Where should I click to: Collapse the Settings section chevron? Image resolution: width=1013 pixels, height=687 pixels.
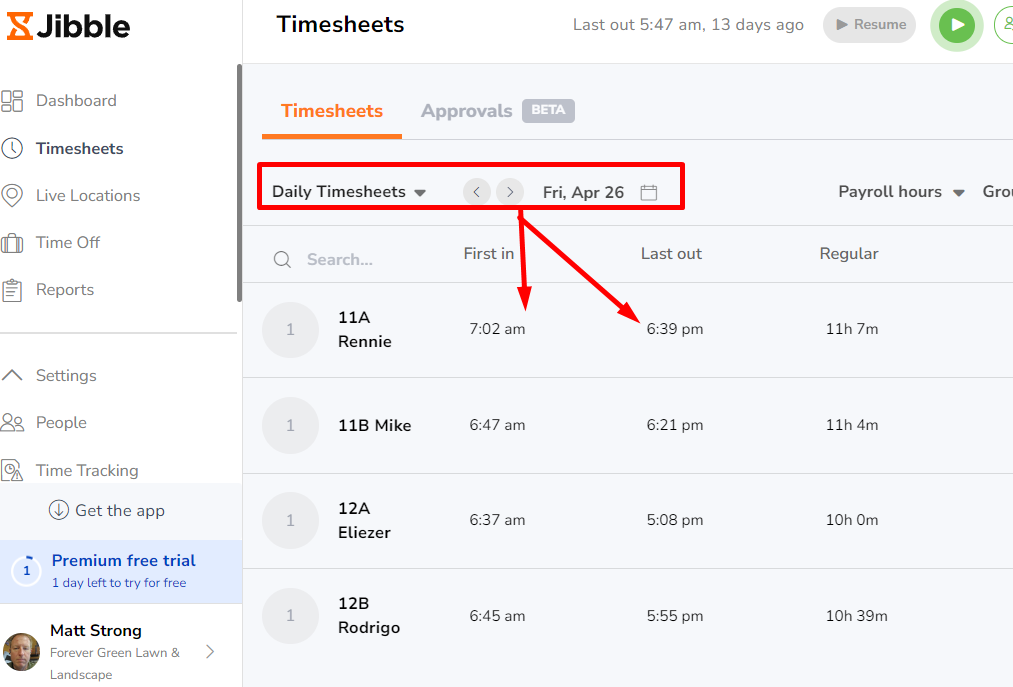[12, 376]
